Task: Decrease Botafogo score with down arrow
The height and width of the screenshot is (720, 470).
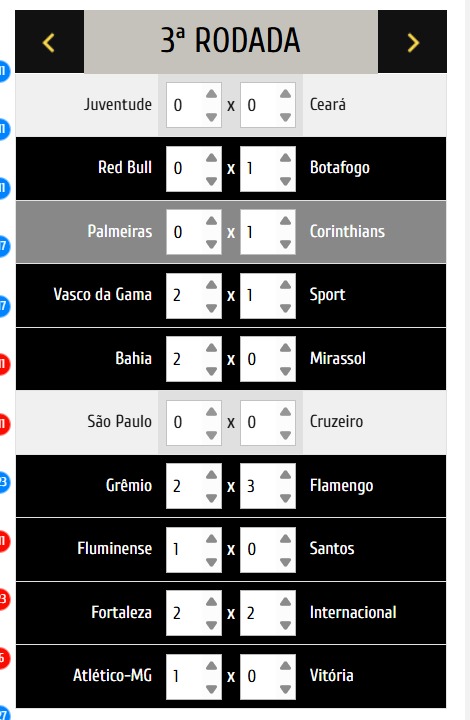Action: pyautogui.click(x=285, y=181)
